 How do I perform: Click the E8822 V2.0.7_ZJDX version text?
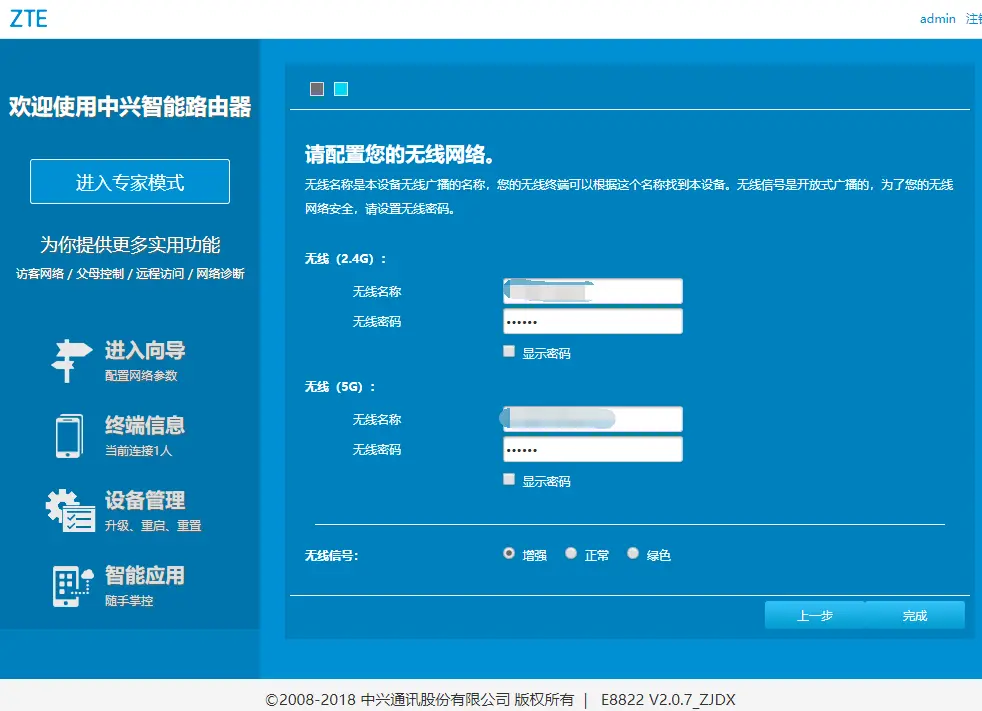668,699
